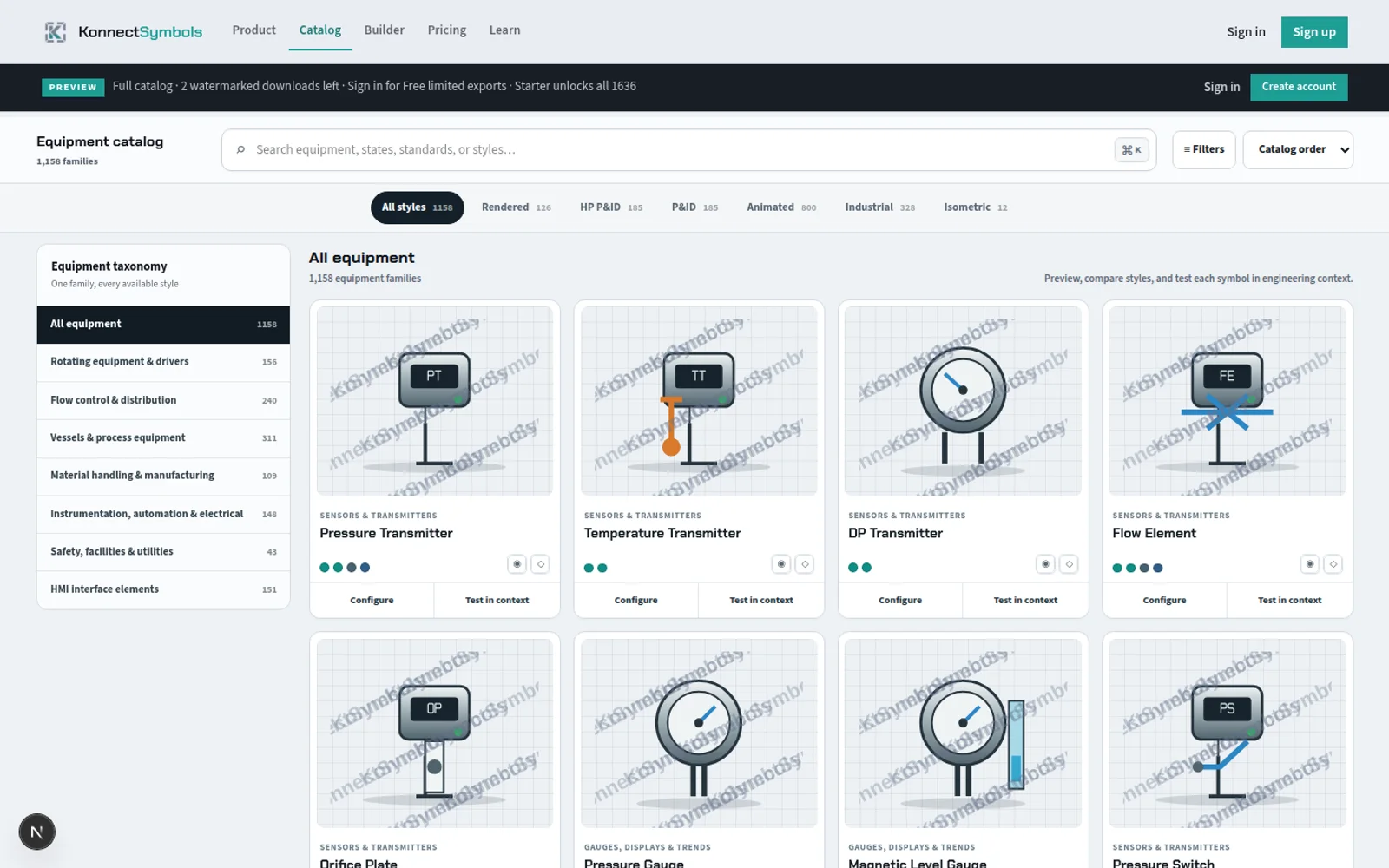Screen dimensions: 1389x868
Task: Select second teal dot on Temperature Transmitter
Action: (602, 568)
